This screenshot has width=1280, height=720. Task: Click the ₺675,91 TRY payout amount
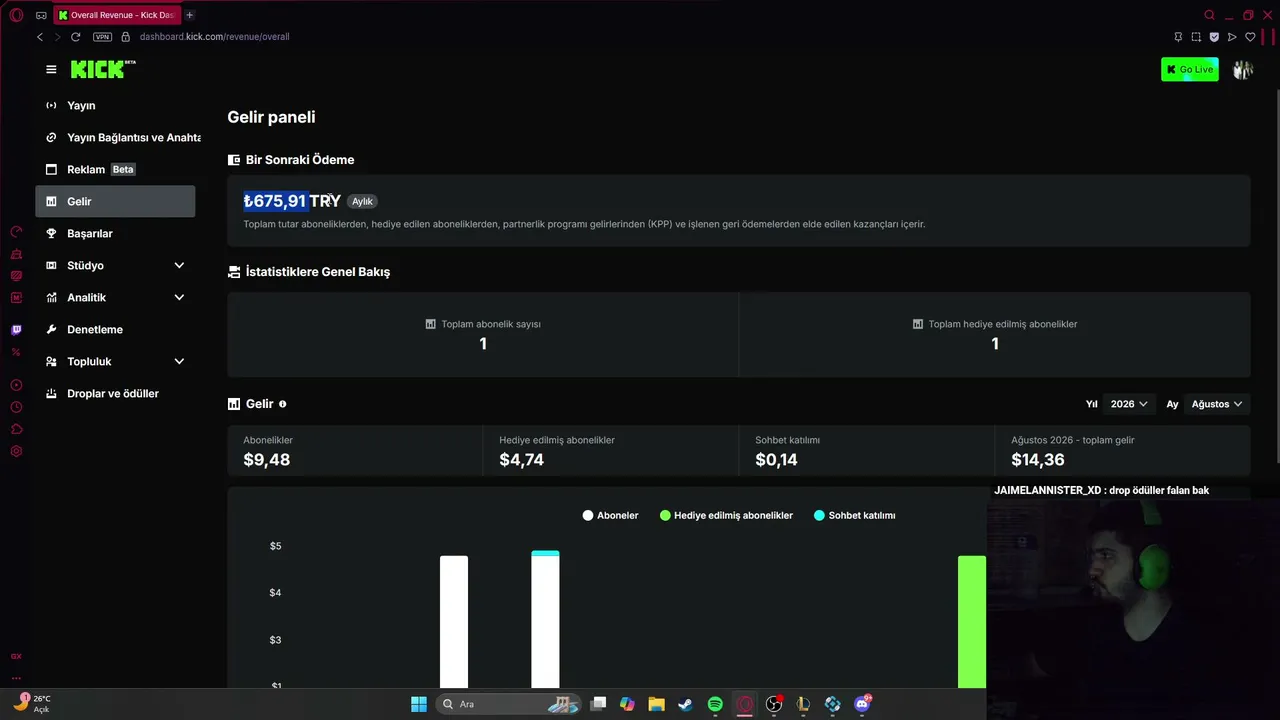tap(292, 201)
